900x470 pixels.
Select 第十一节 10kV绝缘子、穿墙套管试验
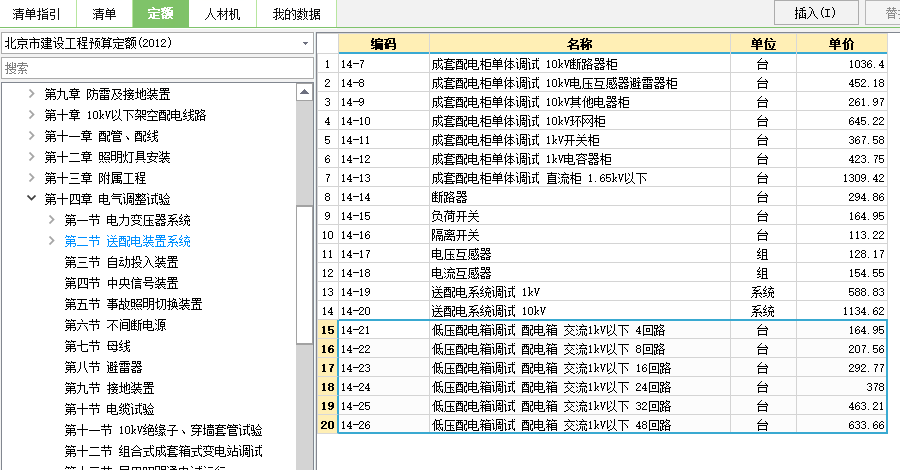point(163,430)
